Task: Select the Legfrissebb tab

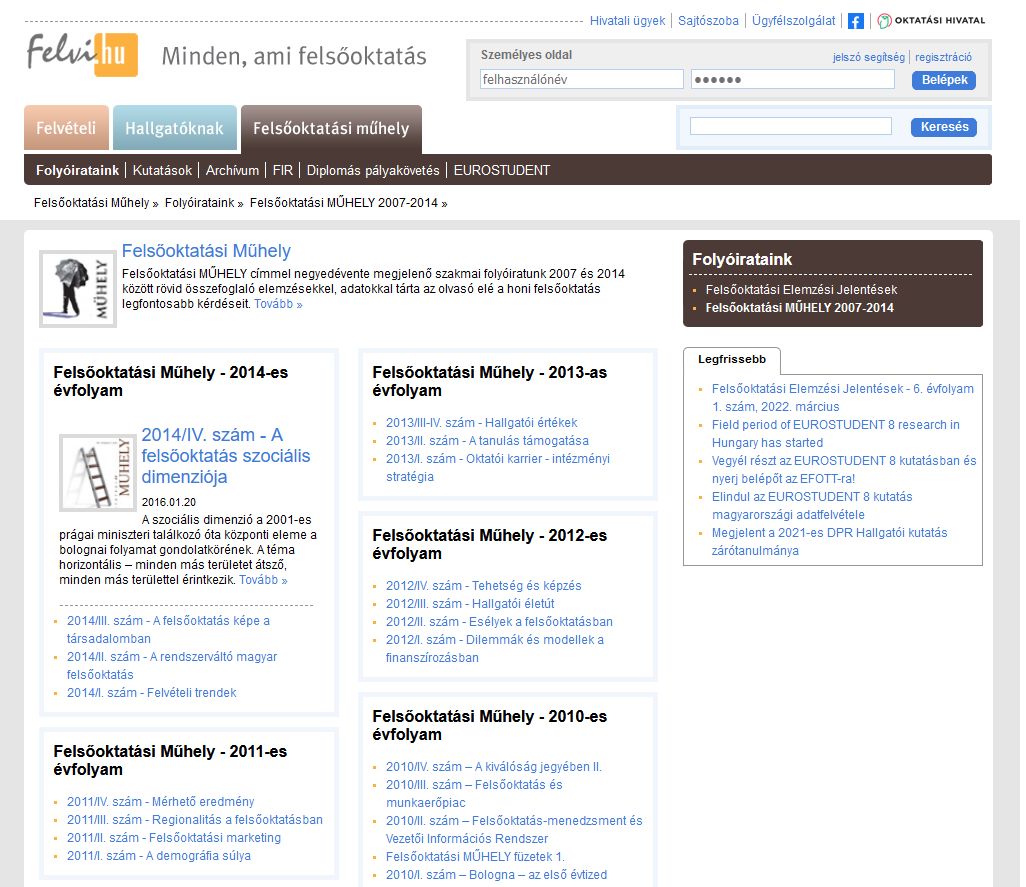Action: 732,359
